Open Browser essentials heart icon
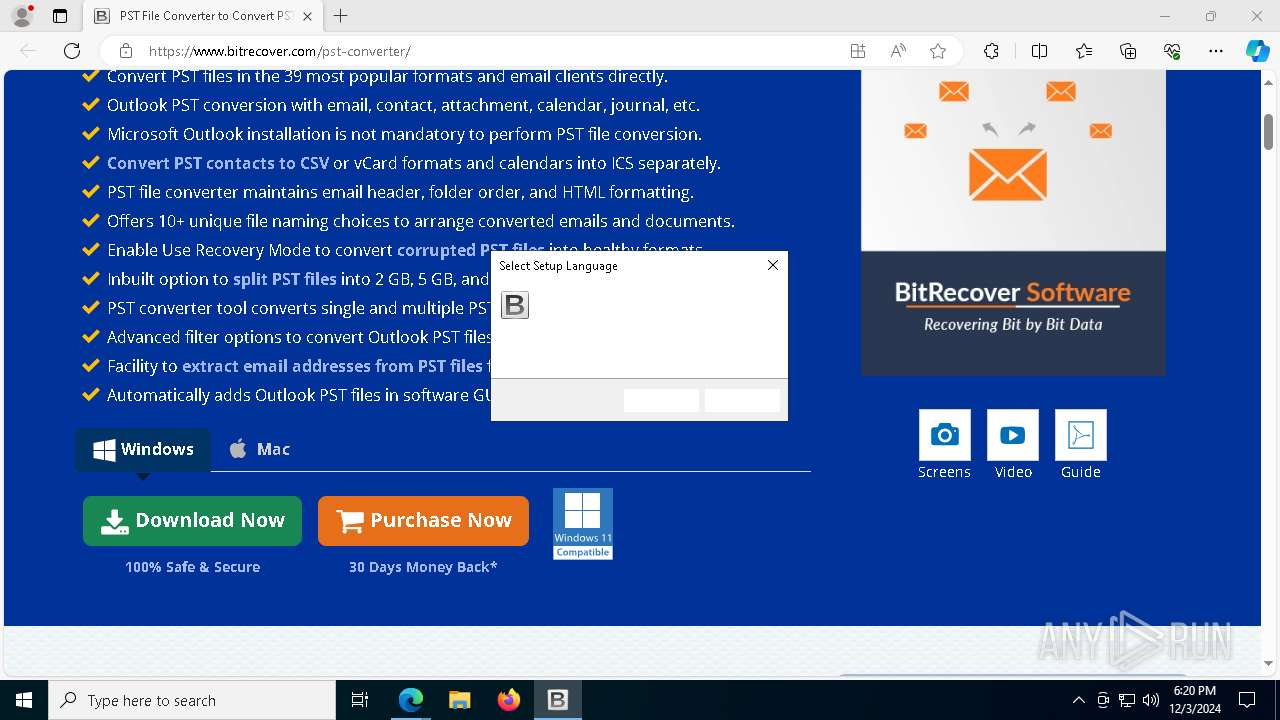The width and height of the screenshot is (1280, 720). [x=1172, y=51]
